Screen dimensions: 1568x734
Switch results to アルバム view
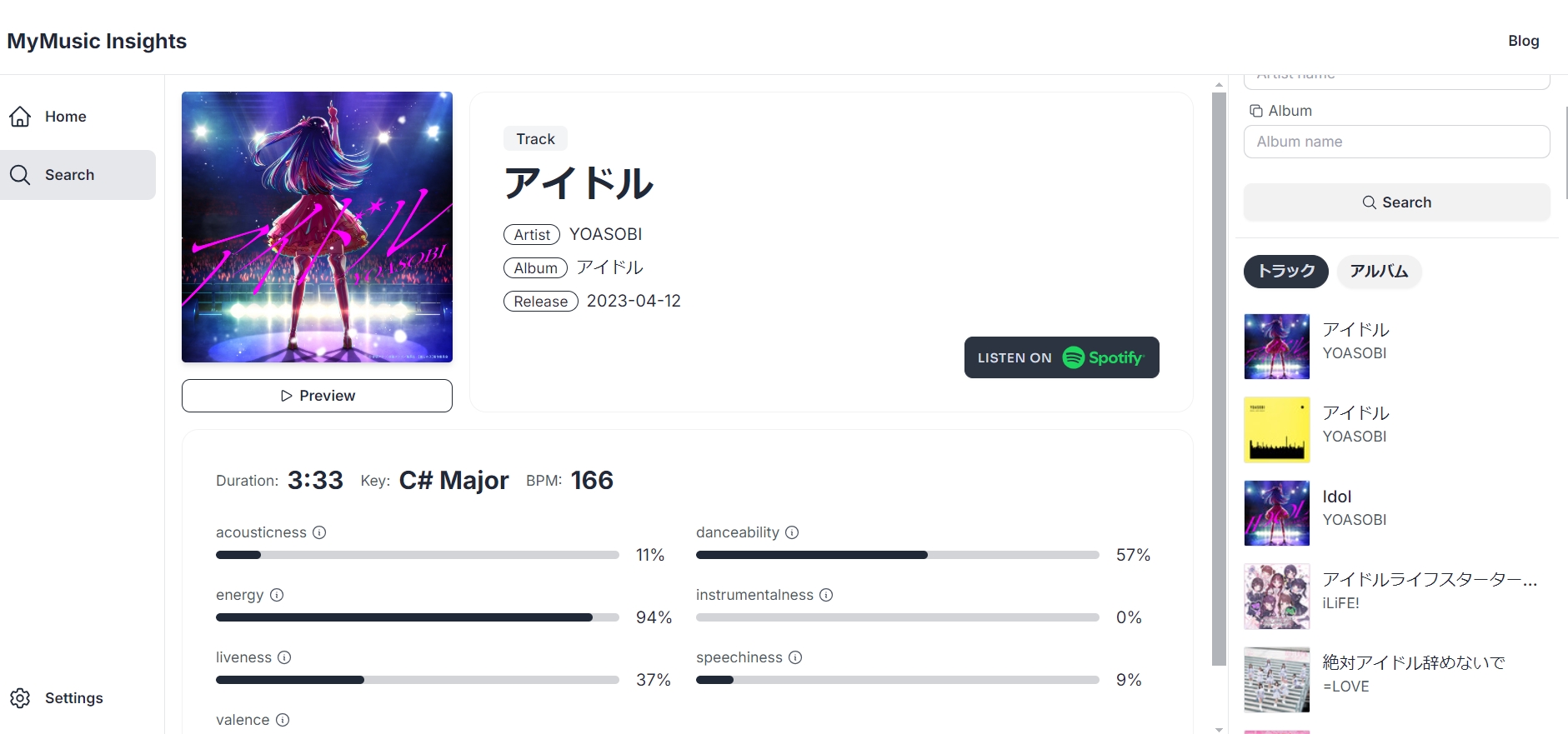[1379, 271]
